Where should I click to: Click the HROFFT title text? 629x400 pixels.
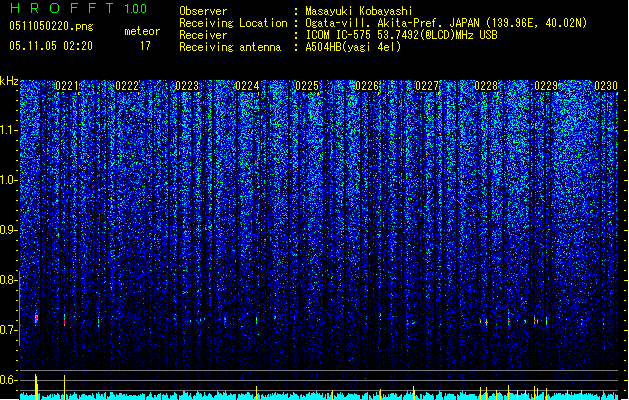pos(62,8)
